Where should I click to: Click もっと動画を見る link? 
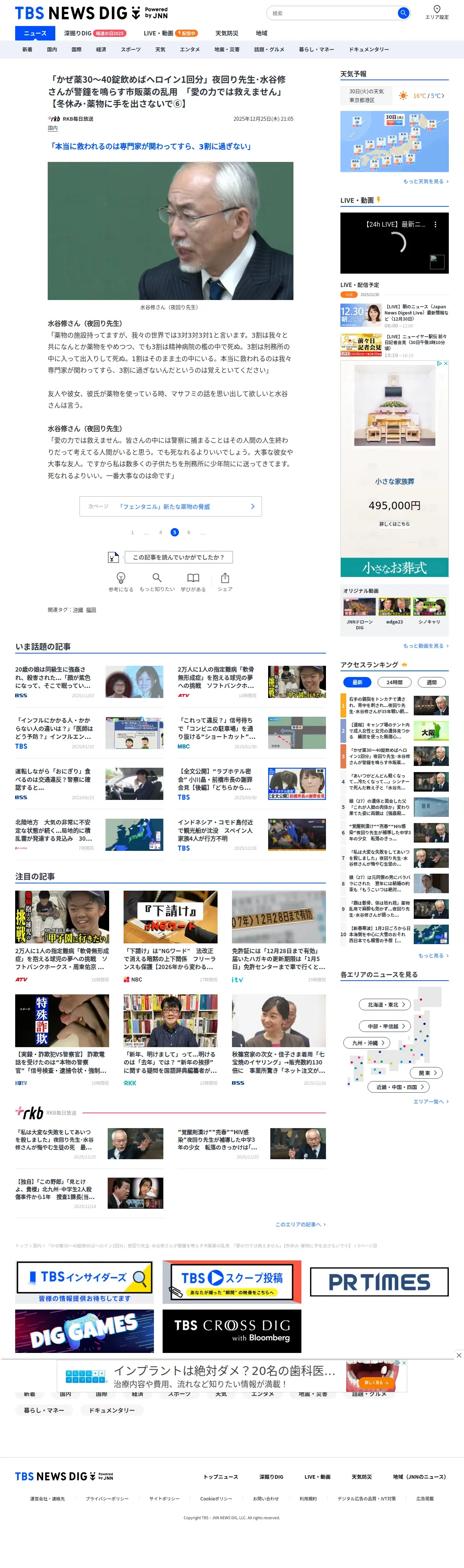(x=426, y=646)
